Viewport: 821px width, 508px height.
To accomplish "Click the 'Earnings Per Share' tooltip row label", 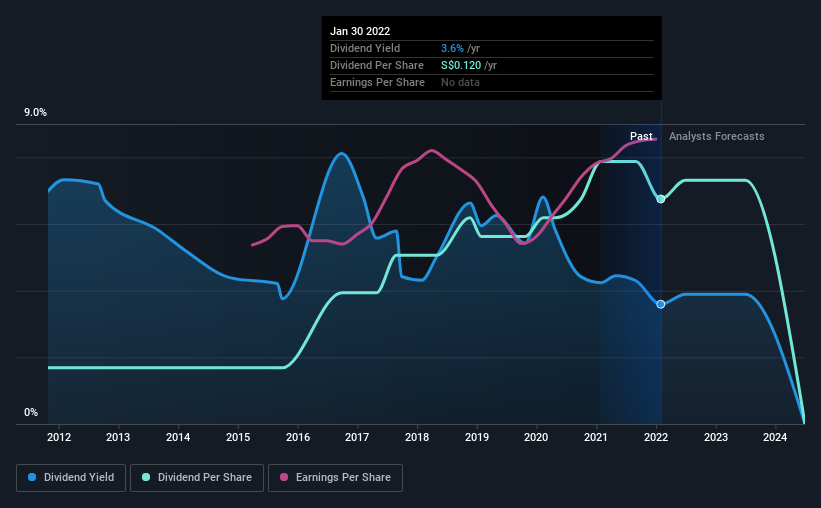I will (378, 82).
